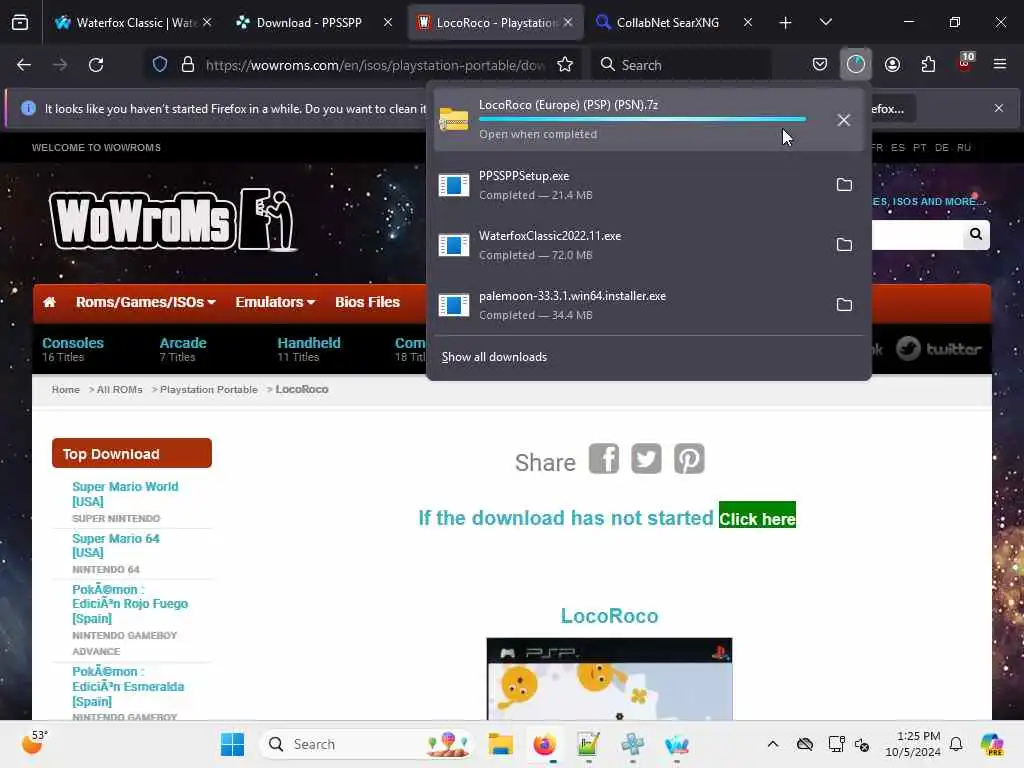Viewport: 1024px width, 768px height.
Task: Open File Explorer from the taskbar
Action: point(501,744)
